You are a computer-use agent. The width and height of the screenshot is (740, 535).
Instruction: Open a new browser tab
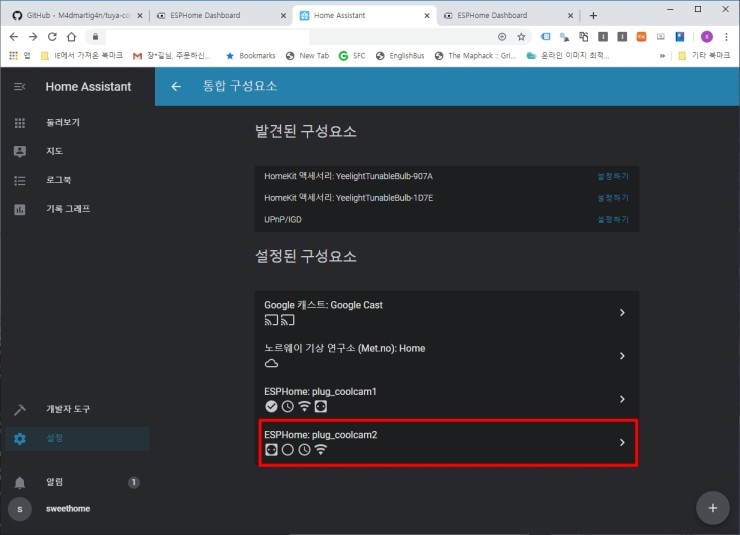(593, 16)
